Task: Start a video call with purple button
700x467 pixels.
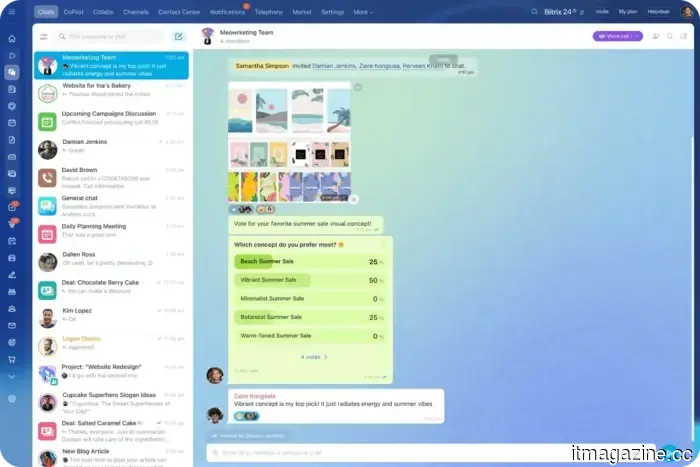Action: 617,36
